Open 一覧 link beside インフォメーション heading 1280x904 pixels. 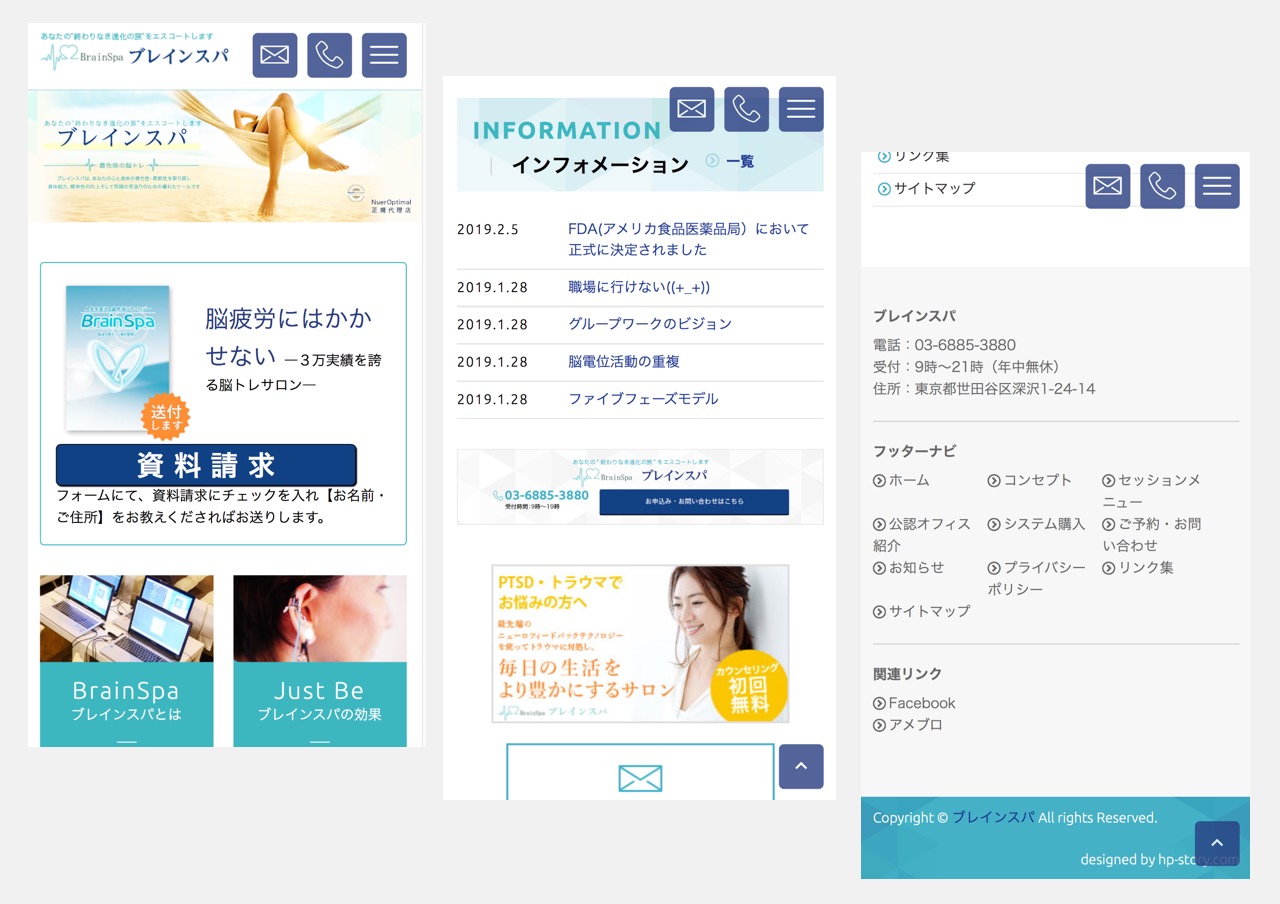coord(731,161)
